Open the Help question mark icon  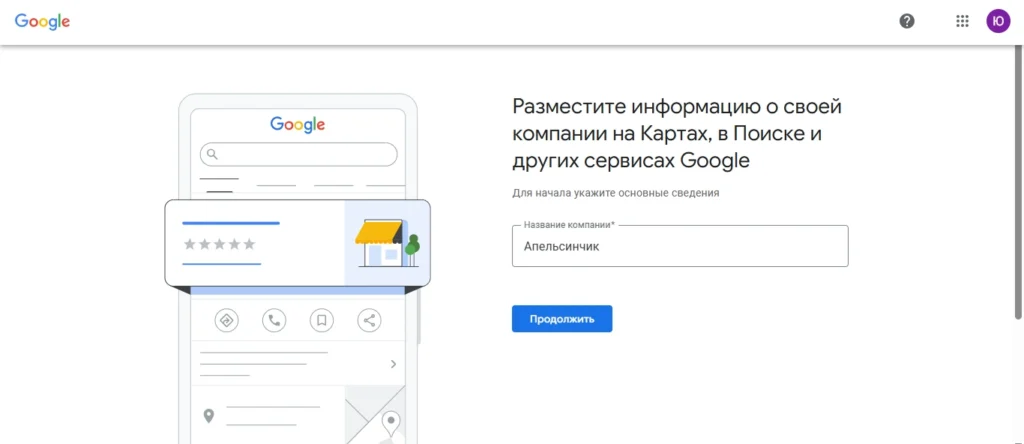point(906,22)
